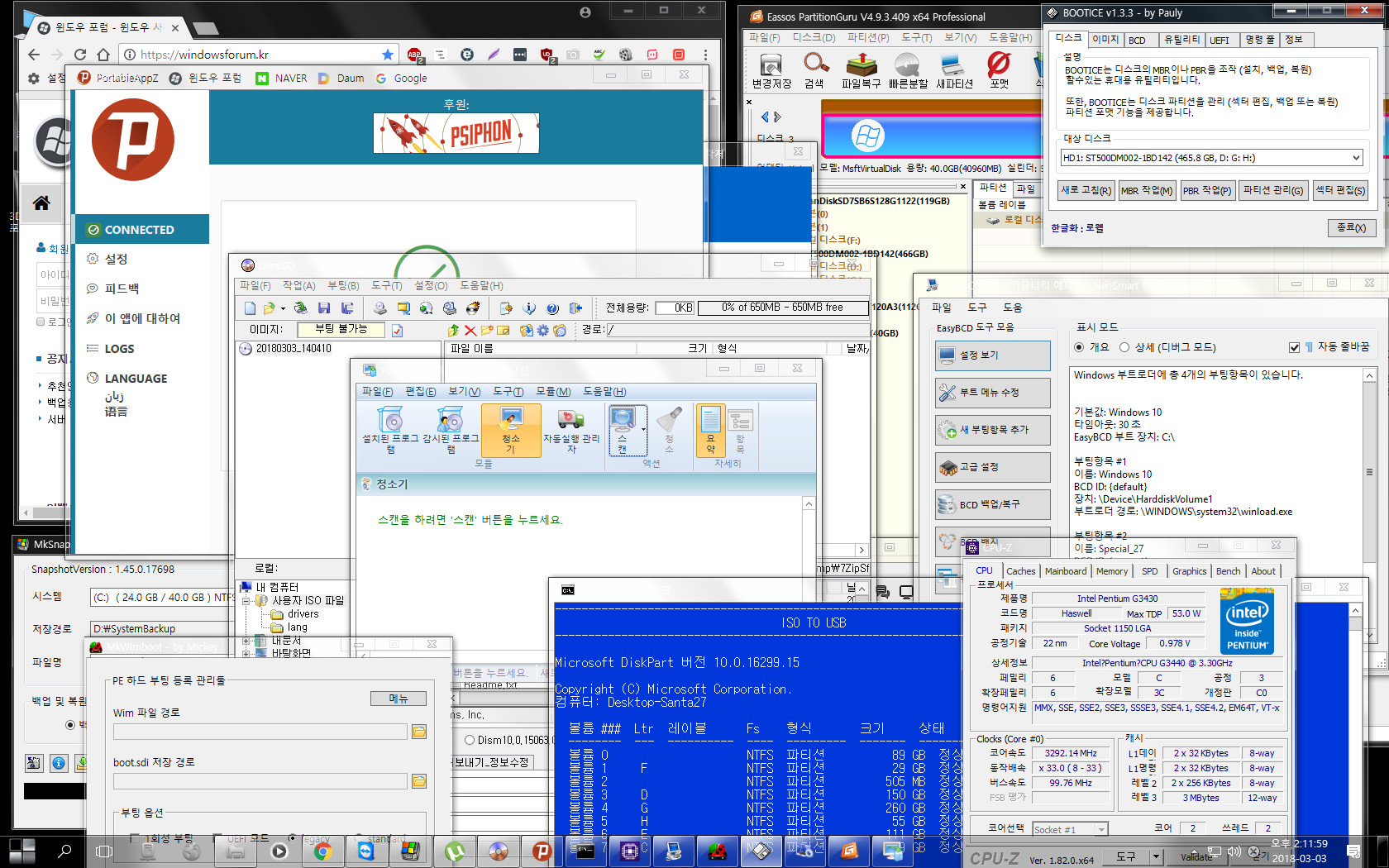Select 개요 overview radio in EasyBCD
The width and height of the screenshot is (1389, 868).
[x=1078, y=347]
